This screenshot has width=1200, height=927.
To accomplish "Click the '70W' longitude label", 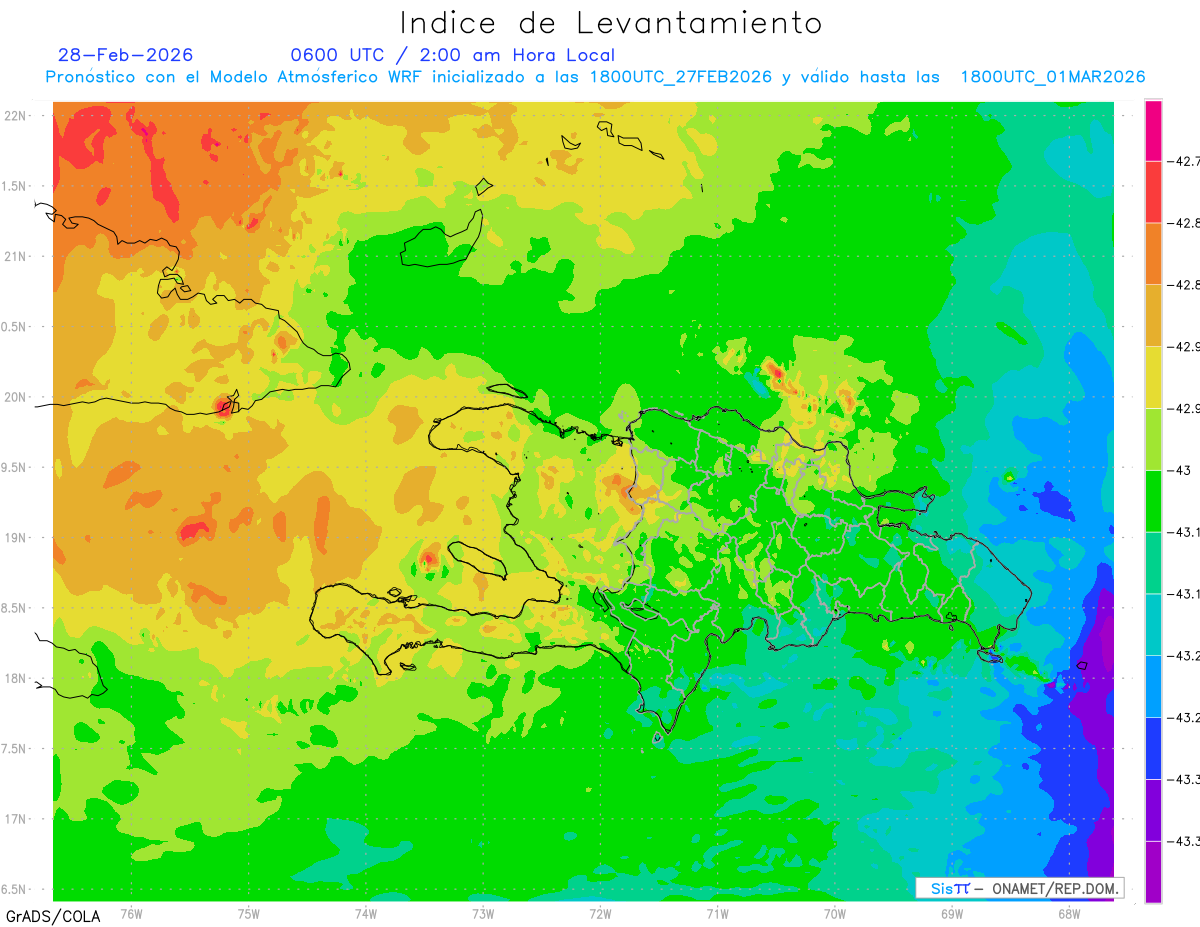I will [x=834, y=913].
